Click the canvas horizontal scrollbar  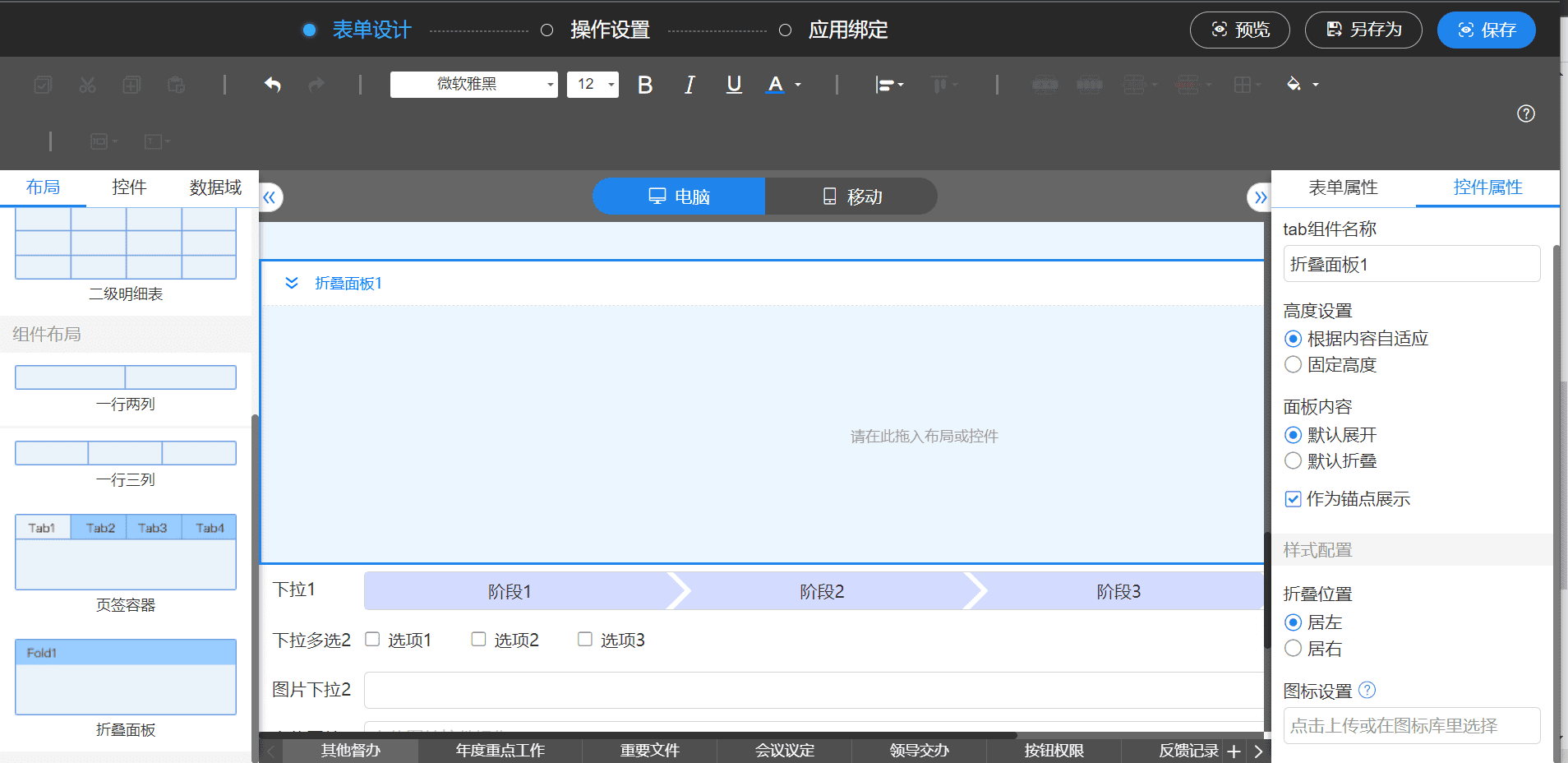[x=639, y=735]
